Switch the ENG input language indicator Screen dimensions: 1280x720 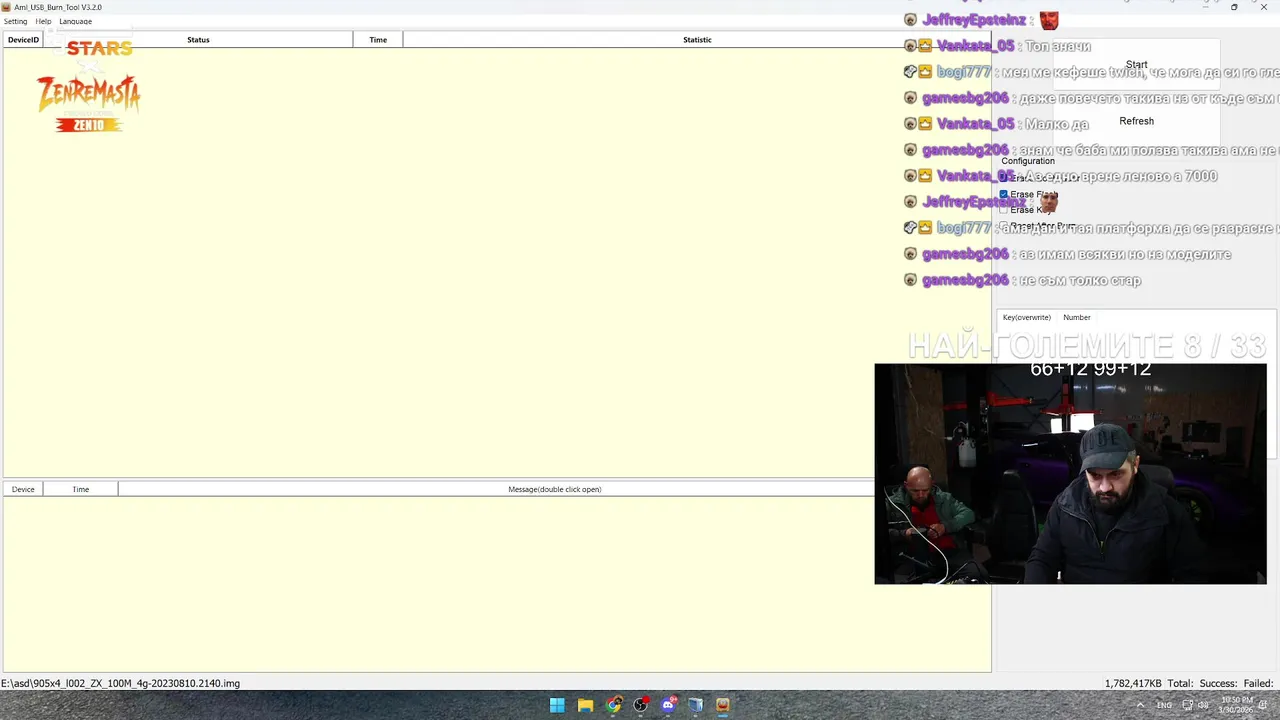(x=1164, y=705)
